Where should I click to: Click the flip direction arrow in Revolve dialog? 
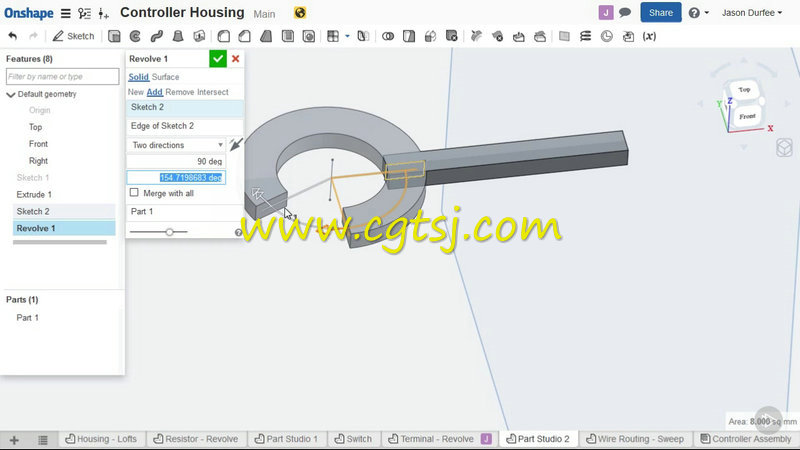[x=235, y=144]
